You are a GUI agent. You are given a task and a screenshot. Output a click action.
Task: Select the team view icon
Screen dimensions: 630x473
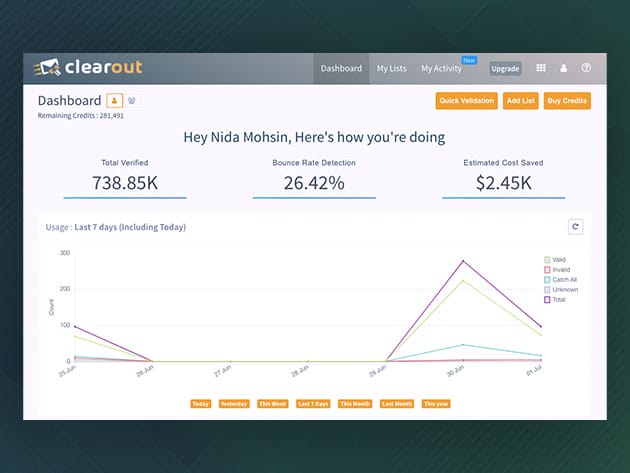click(x=133, y=100)
